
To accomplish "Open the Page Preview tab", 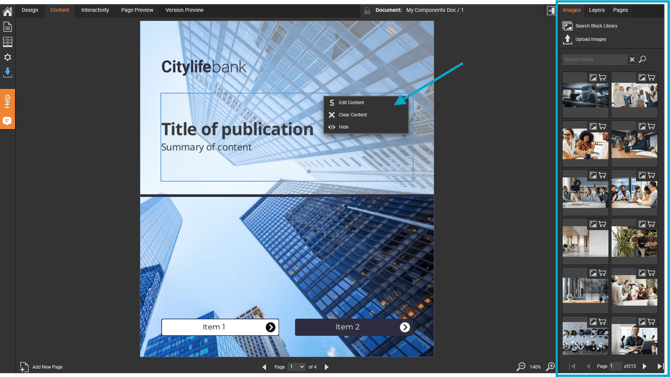I will pyautogui.click(x=137, y=10).
